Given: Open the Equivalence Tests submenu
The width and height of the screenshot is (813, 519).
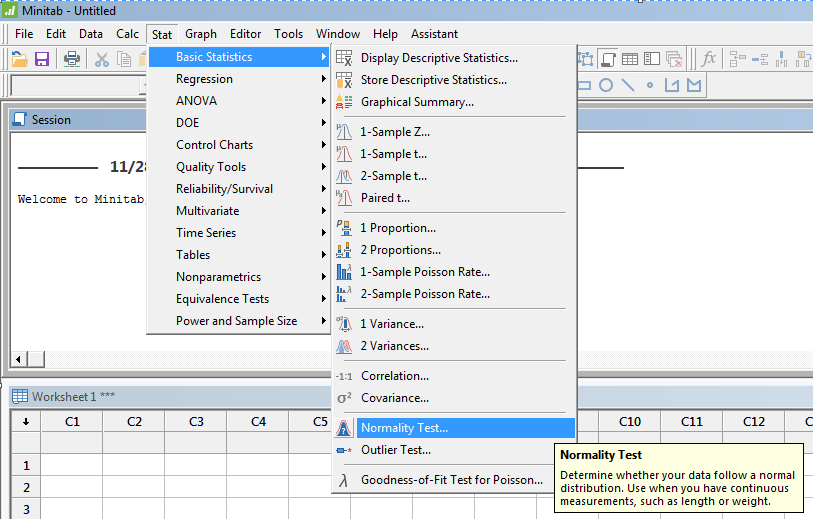Looking at the screenshot, I should pyautogui.click(x=239, y=299).
